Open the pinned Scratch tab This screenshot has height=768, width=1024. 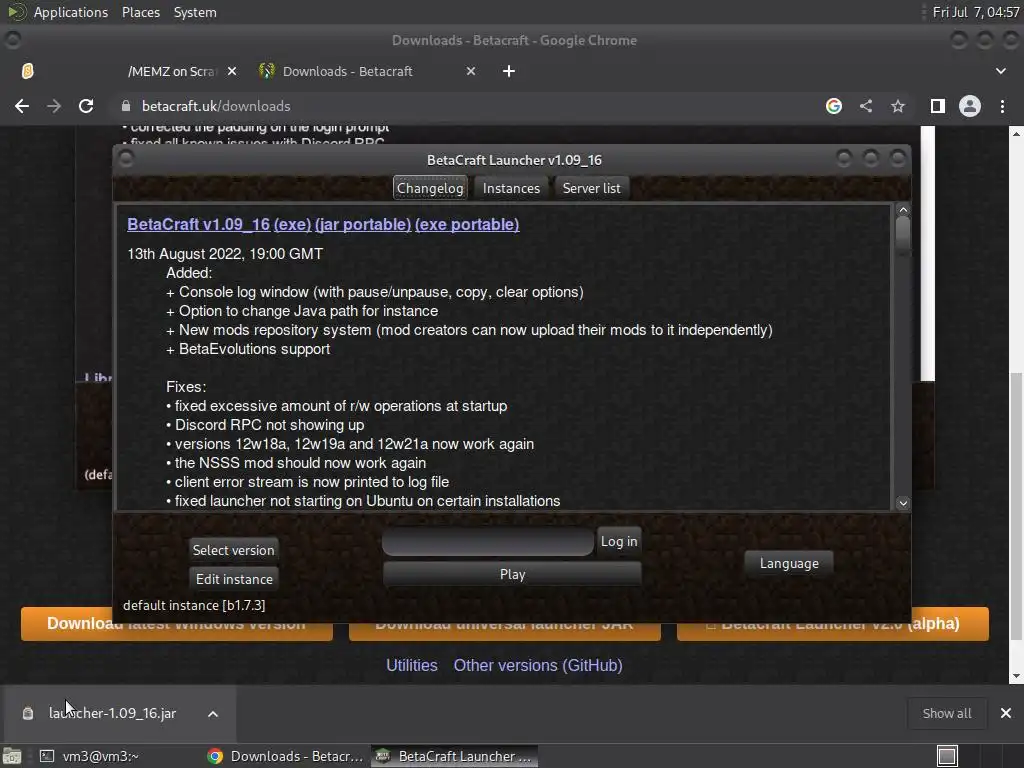pyautogui.click(x=27, y=71)
